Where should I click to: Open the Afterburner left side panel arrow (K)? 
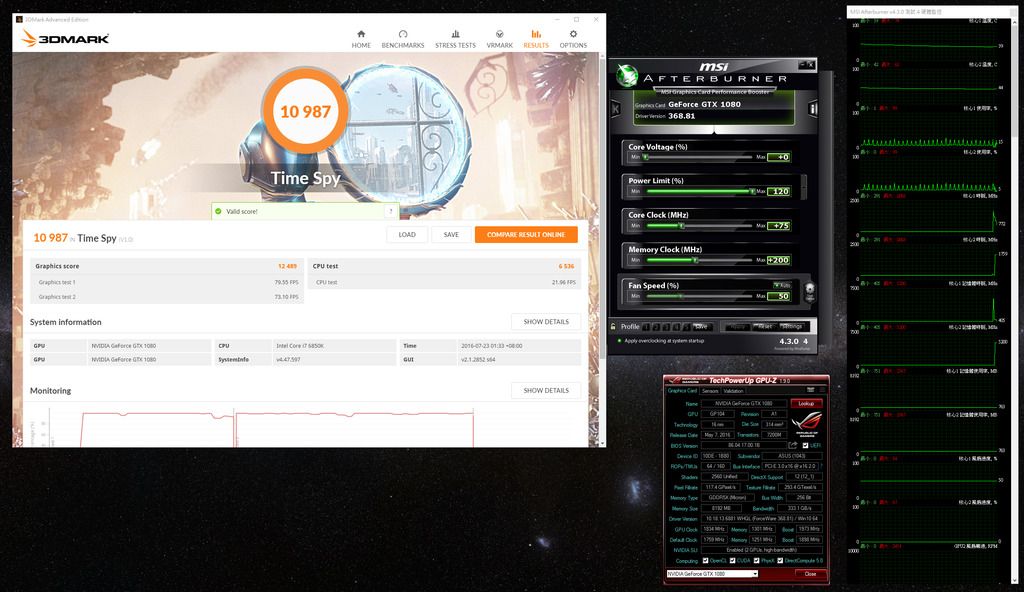click(615, 108)
